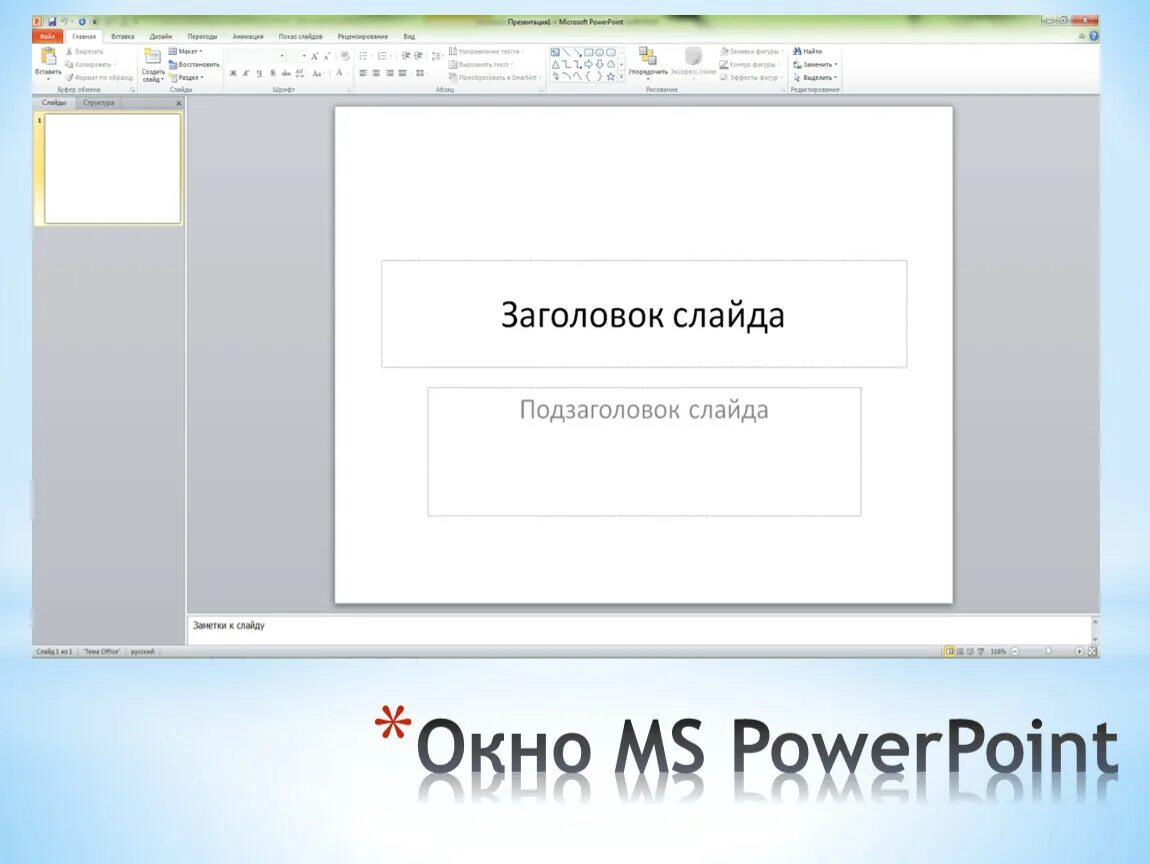Open the Заменить replace dropdown
Screen dimensions: 1150x864
816,65
